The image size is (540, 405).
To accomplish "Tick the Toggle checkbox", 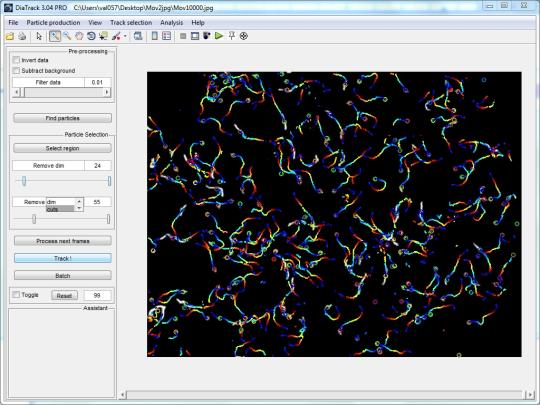I will [16, 295].
